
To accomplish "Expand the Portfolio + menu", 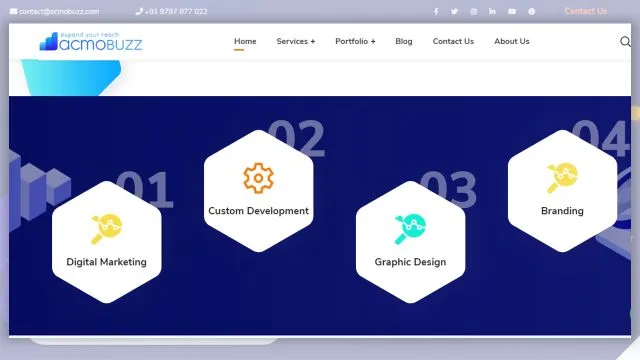I will (x=355, y=41).
